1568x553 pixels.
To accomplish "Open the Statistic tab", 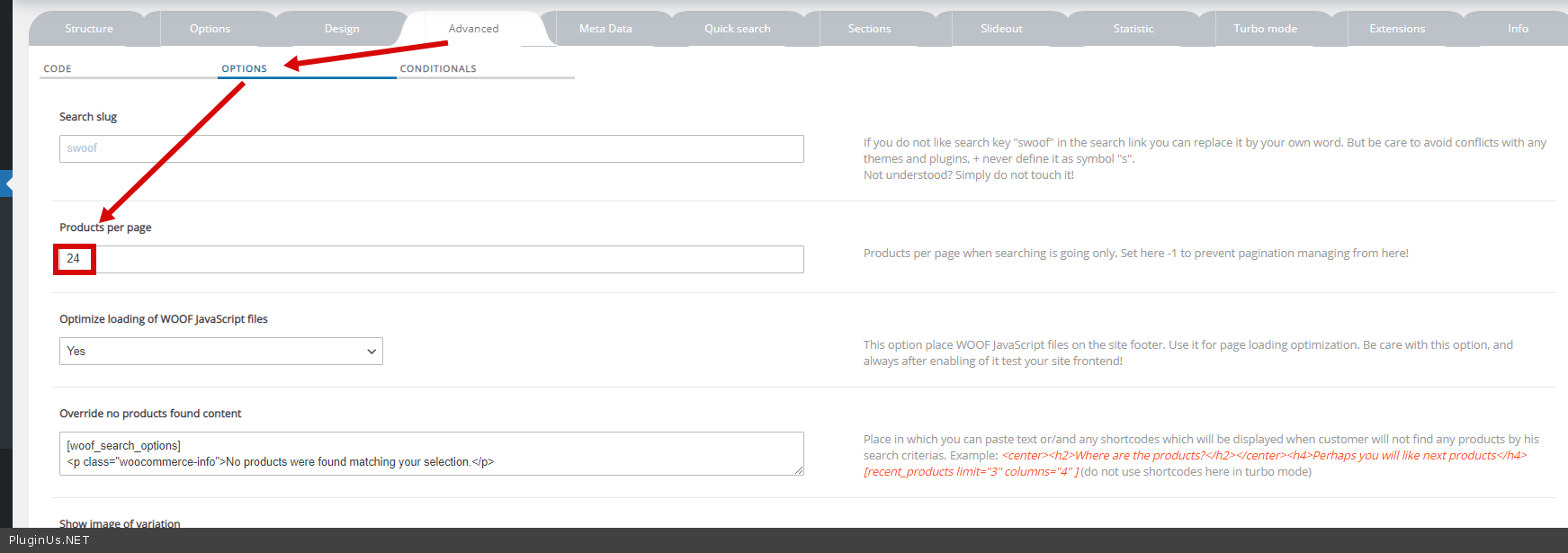I will [1133, 29].
